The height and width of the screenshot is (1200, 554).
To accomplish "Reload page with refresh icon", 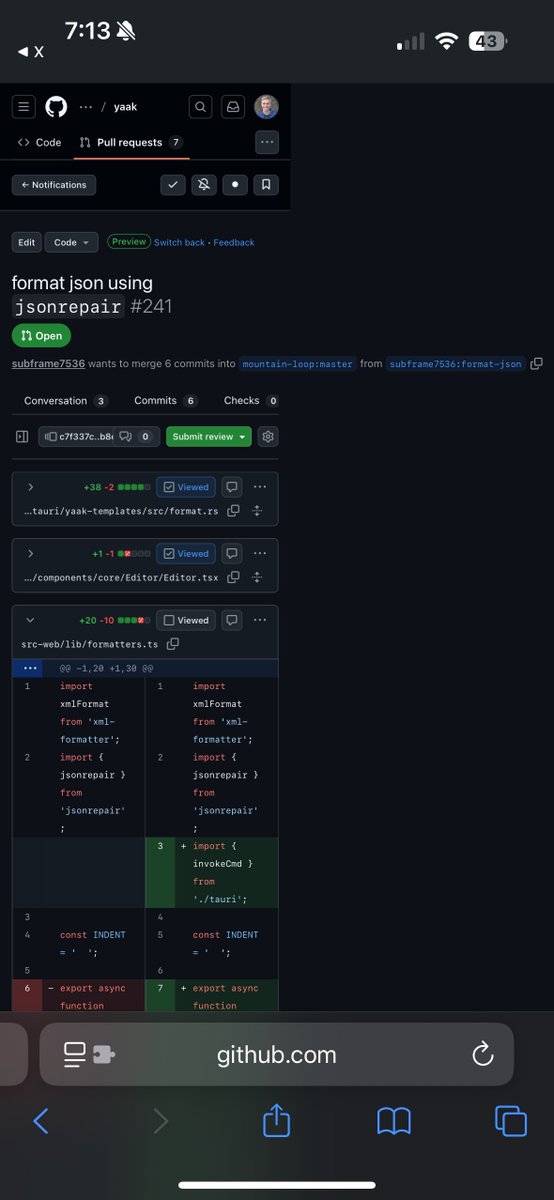I will pos(482,1053).
